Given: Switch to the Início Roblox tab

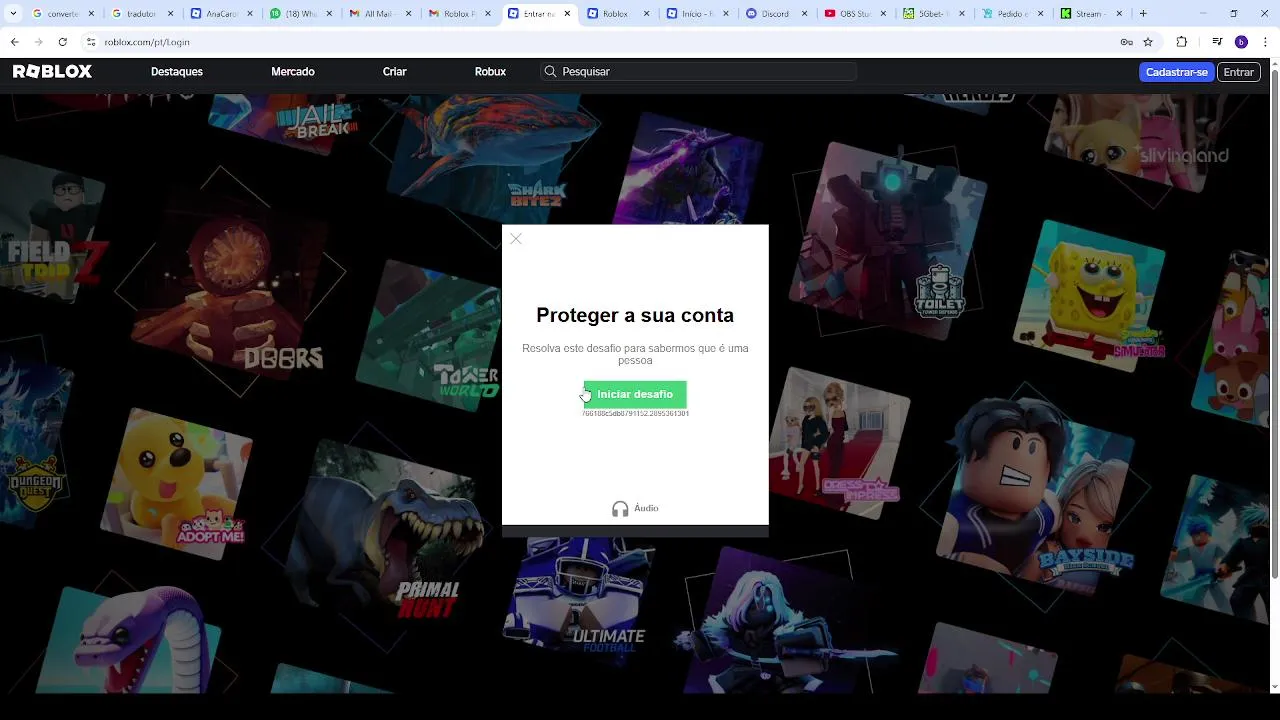Looking at the screenshot, I should click(696, 14).
